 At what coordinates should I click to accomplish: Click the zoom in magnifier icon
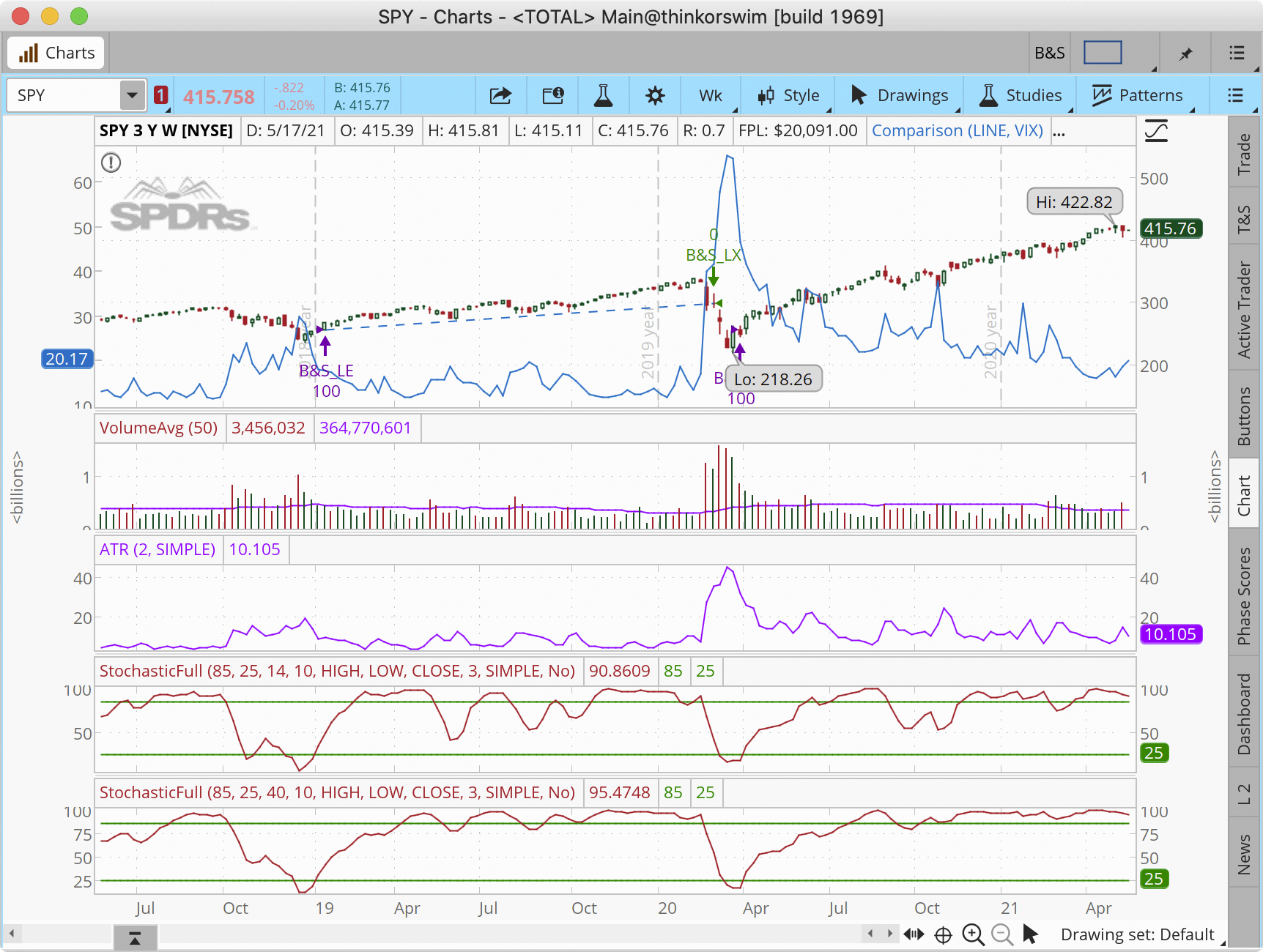click(973, 934)
